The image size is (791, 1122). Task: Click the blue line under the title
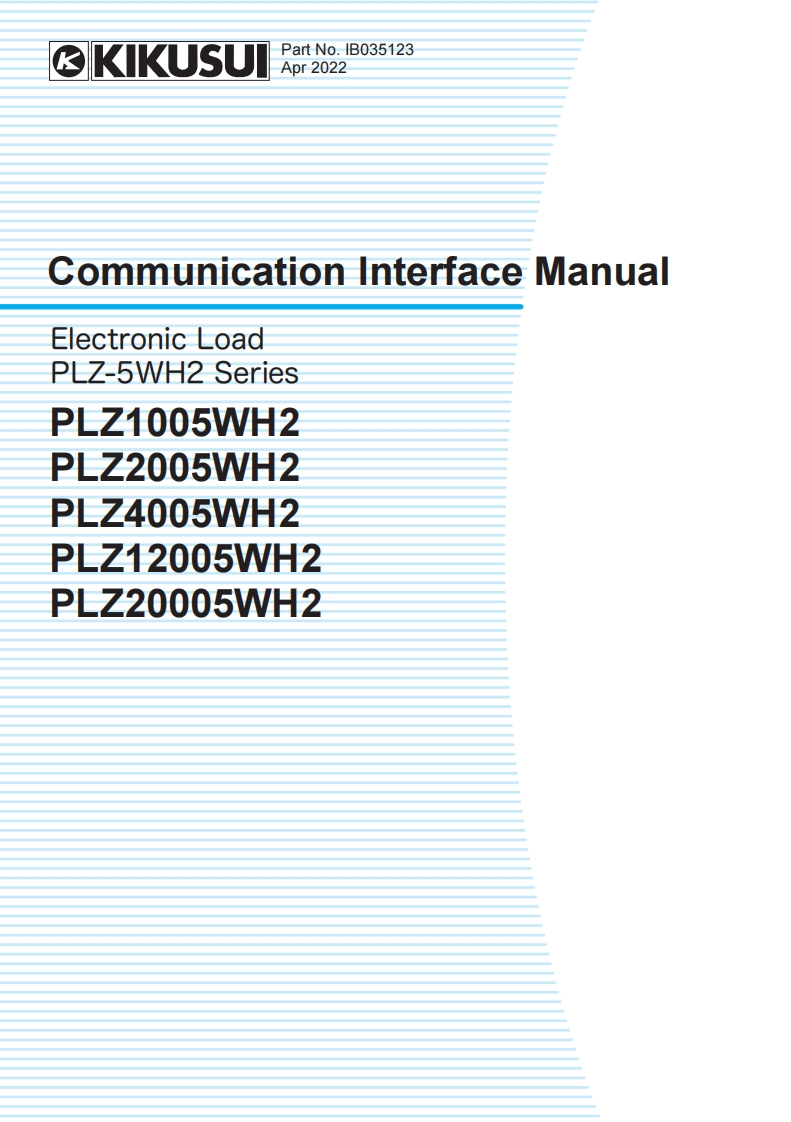point(260,306)
